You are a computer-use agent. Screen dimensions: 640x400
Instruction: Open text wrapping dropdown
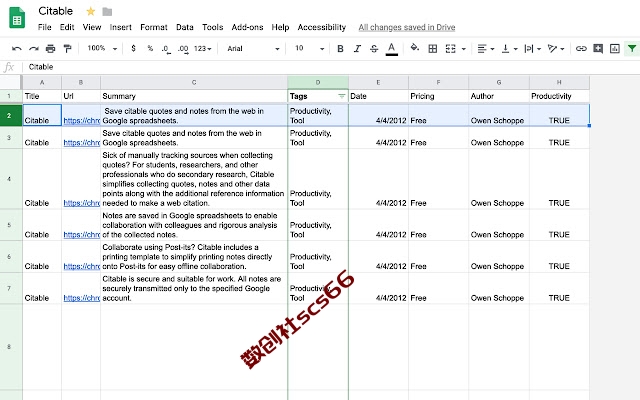pos(533,49)
